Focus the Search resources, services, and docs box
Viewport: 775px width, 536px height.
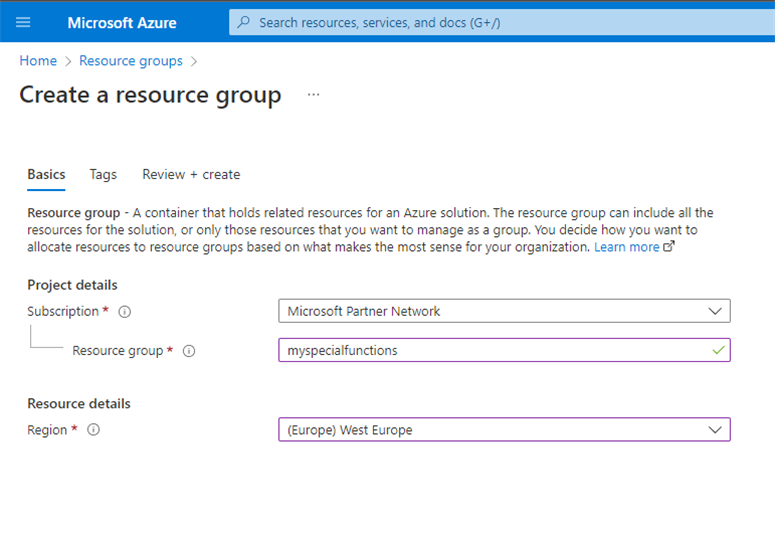click(502, 23)
